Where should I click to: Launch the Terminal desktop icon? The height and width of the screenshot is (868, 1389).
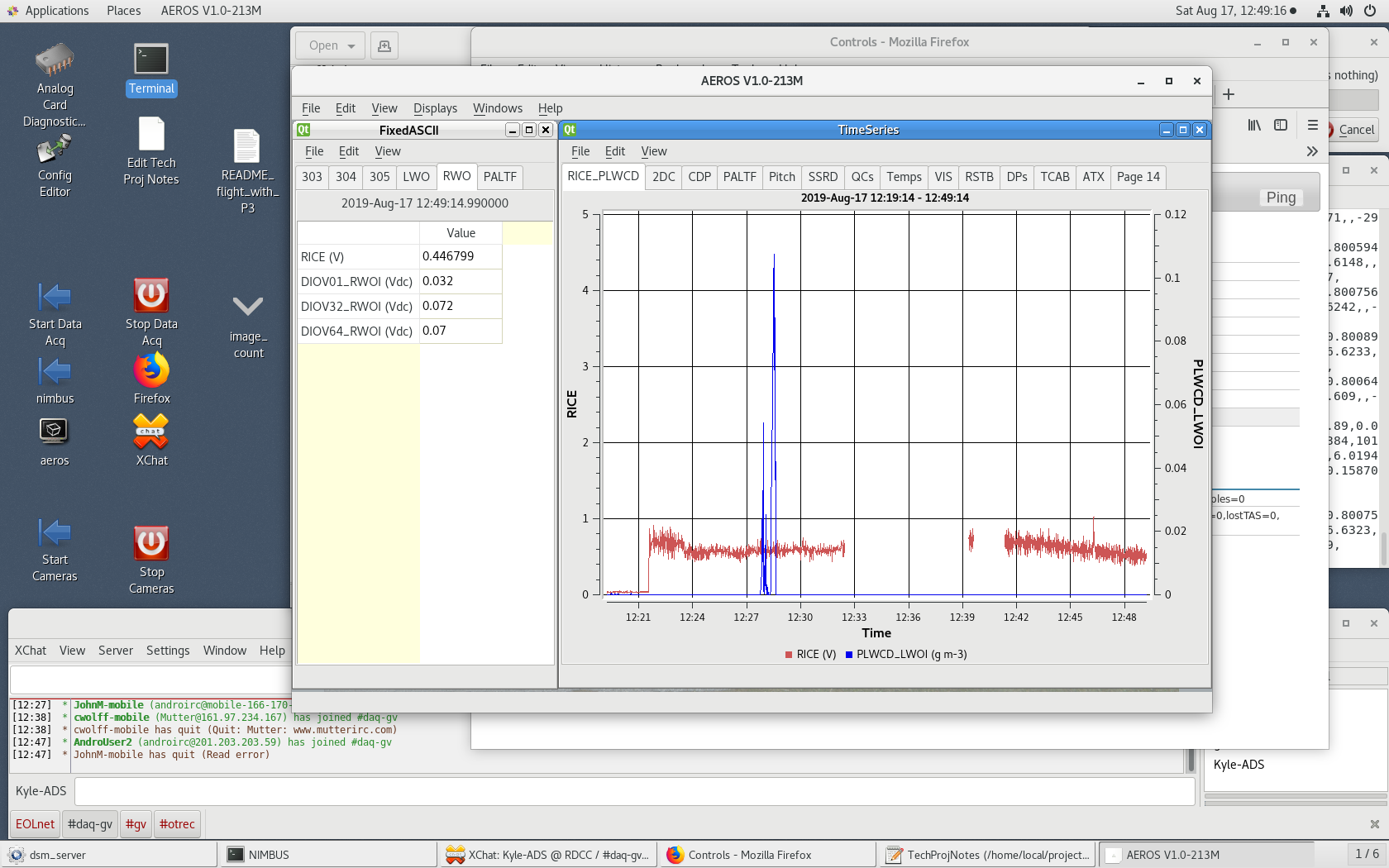(151, 60)
